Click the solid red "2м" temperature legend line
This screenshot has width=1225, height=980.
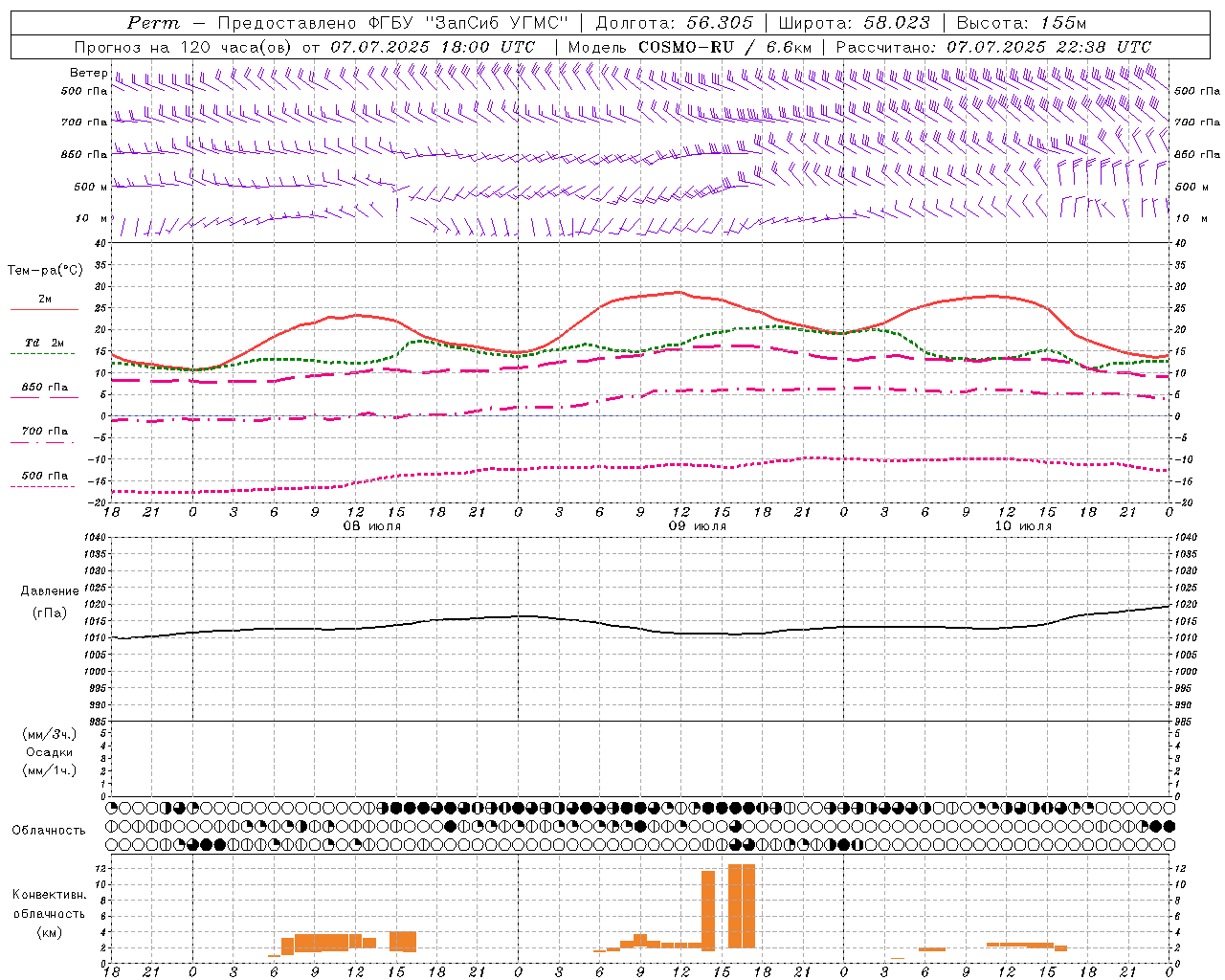tap(44, 310)
